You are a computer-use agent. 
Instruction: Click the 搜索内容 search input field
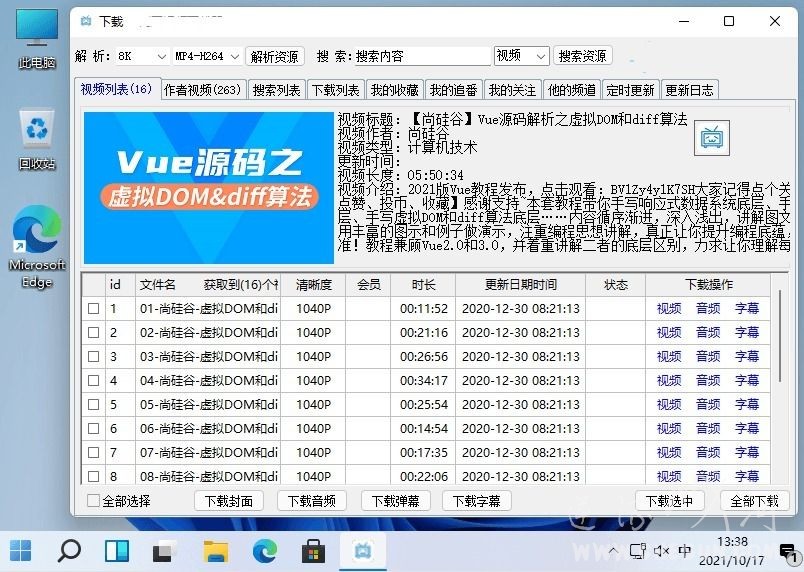pyautogui.click(x=423, y=56)
